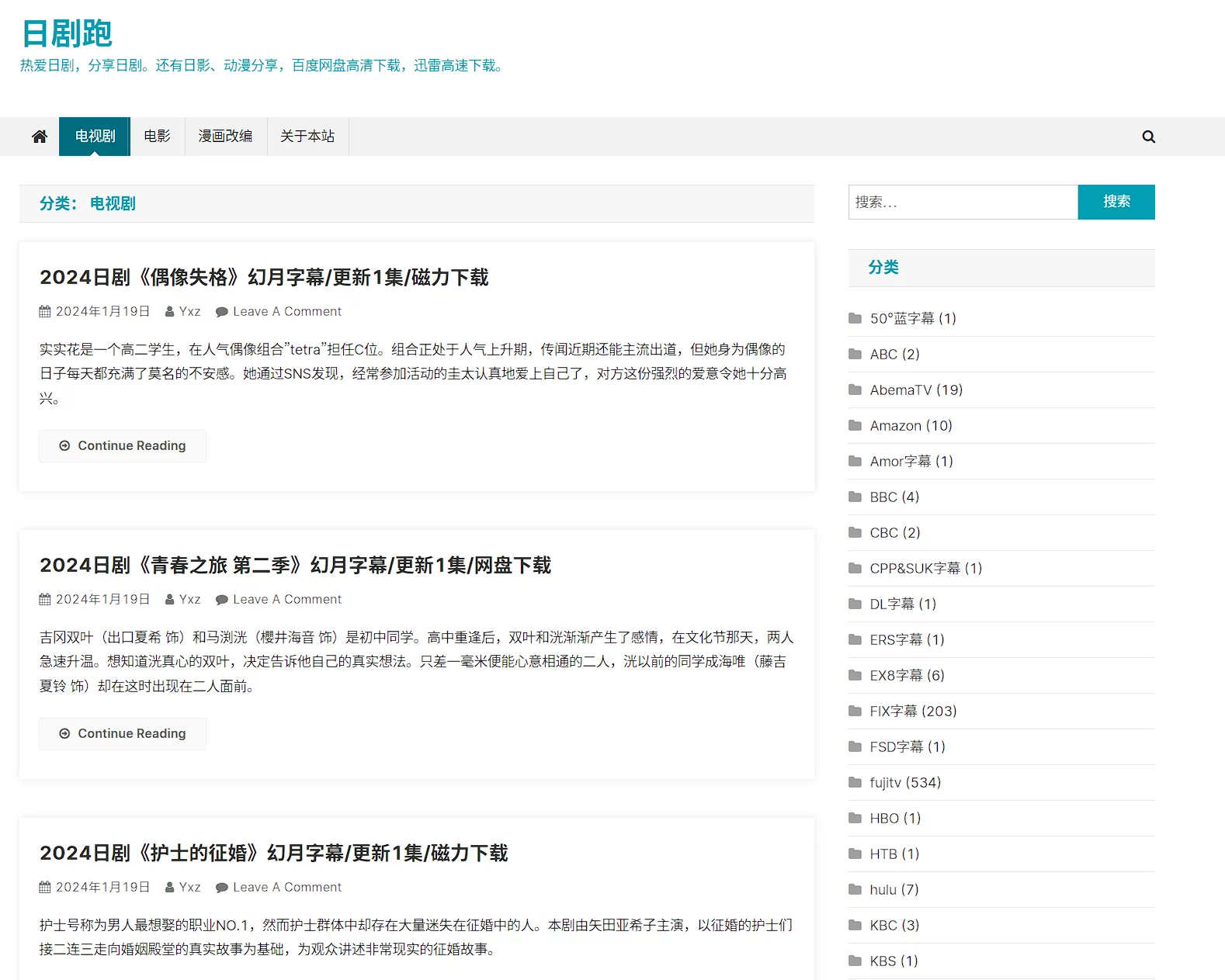
Task: Click folder icon beside FIX字幕 category
Action: 855,711
